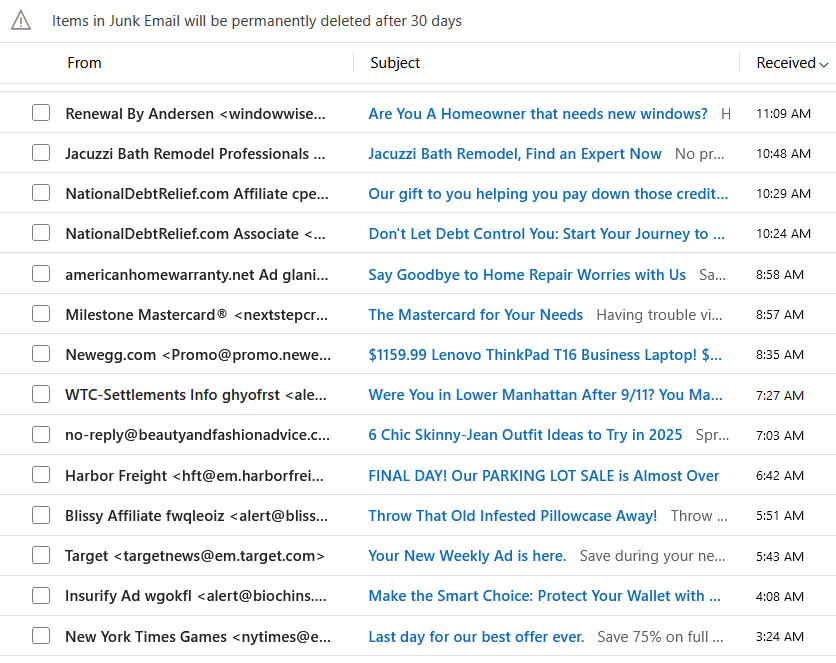Sort by the From column header

(x=84, y=63)
